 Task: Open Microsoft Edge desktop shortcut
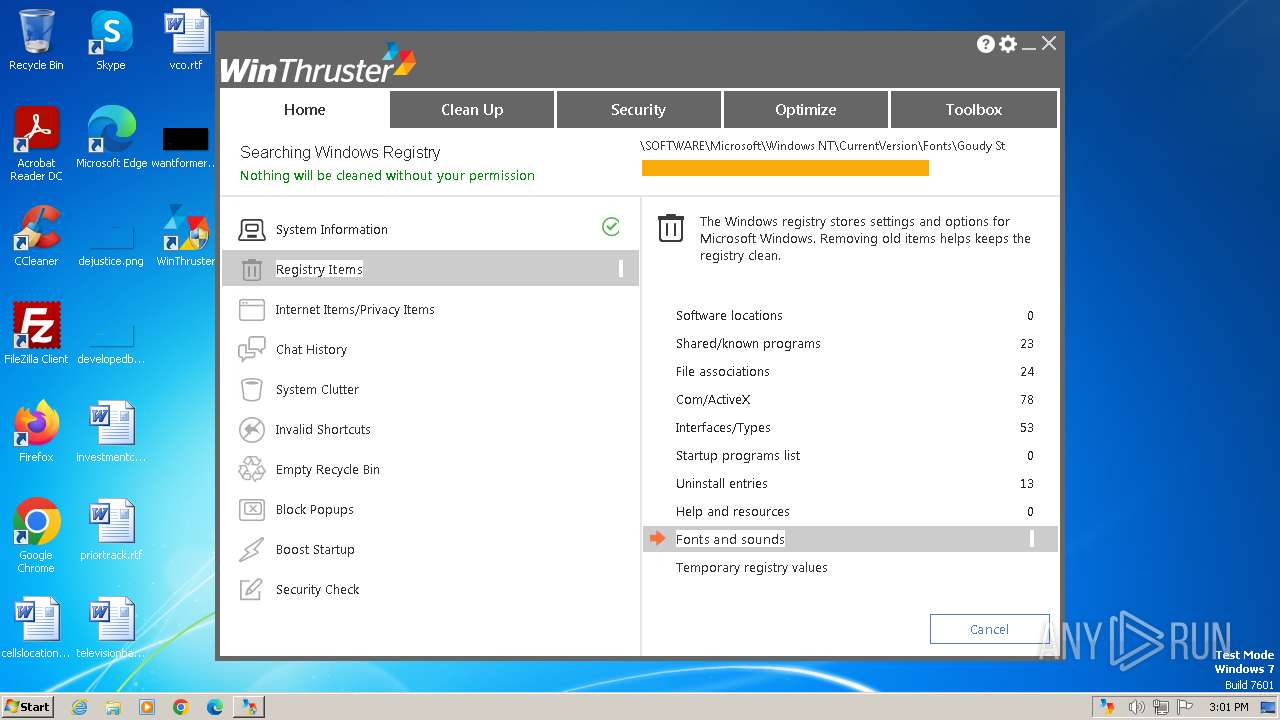pyautogui.click(x=111, y=138)
